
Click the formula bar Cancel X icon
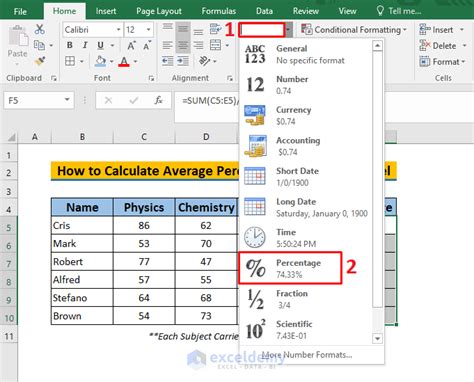click(x=108, y=100)
